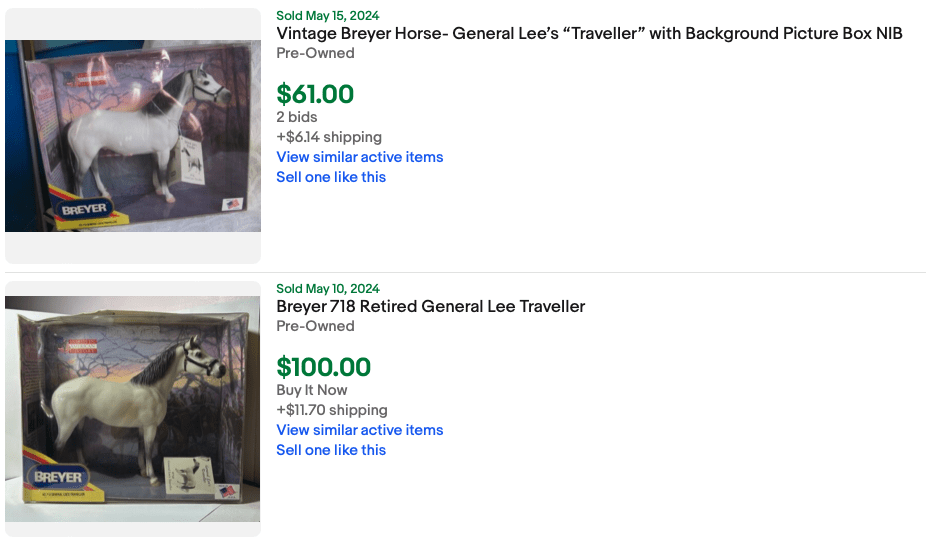This screenshot has height=542, width=926.
Task: Click the Breyer logo in the $100.00 listing photo
Action: (58, 477)
